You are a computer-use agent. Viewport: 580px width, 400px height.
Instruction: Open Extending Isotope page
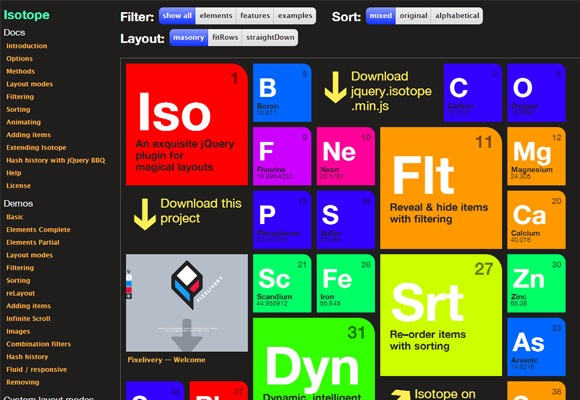36,147
